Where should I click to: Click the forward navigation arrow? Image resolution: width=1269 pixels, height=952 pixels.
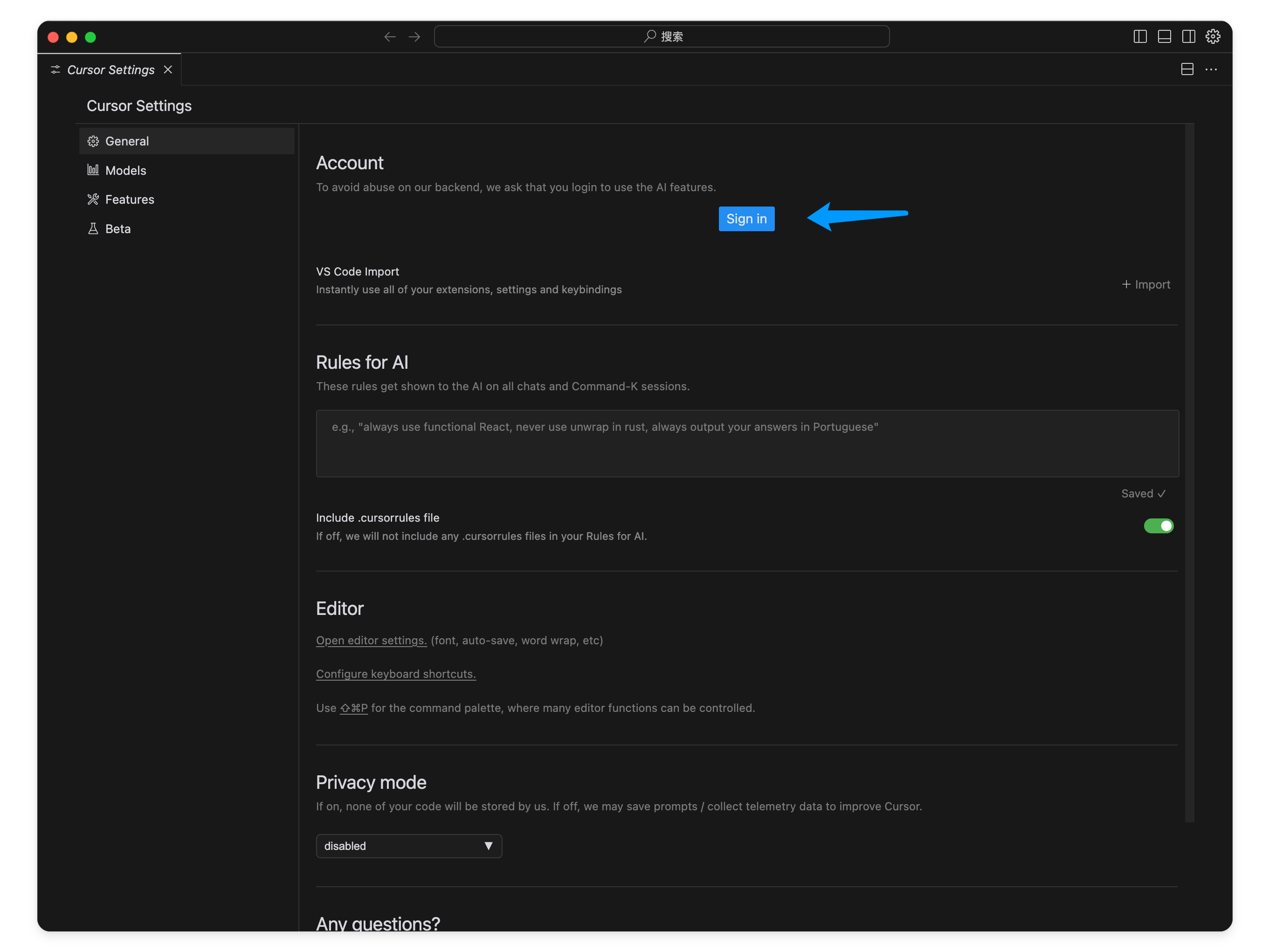point(414,37)
